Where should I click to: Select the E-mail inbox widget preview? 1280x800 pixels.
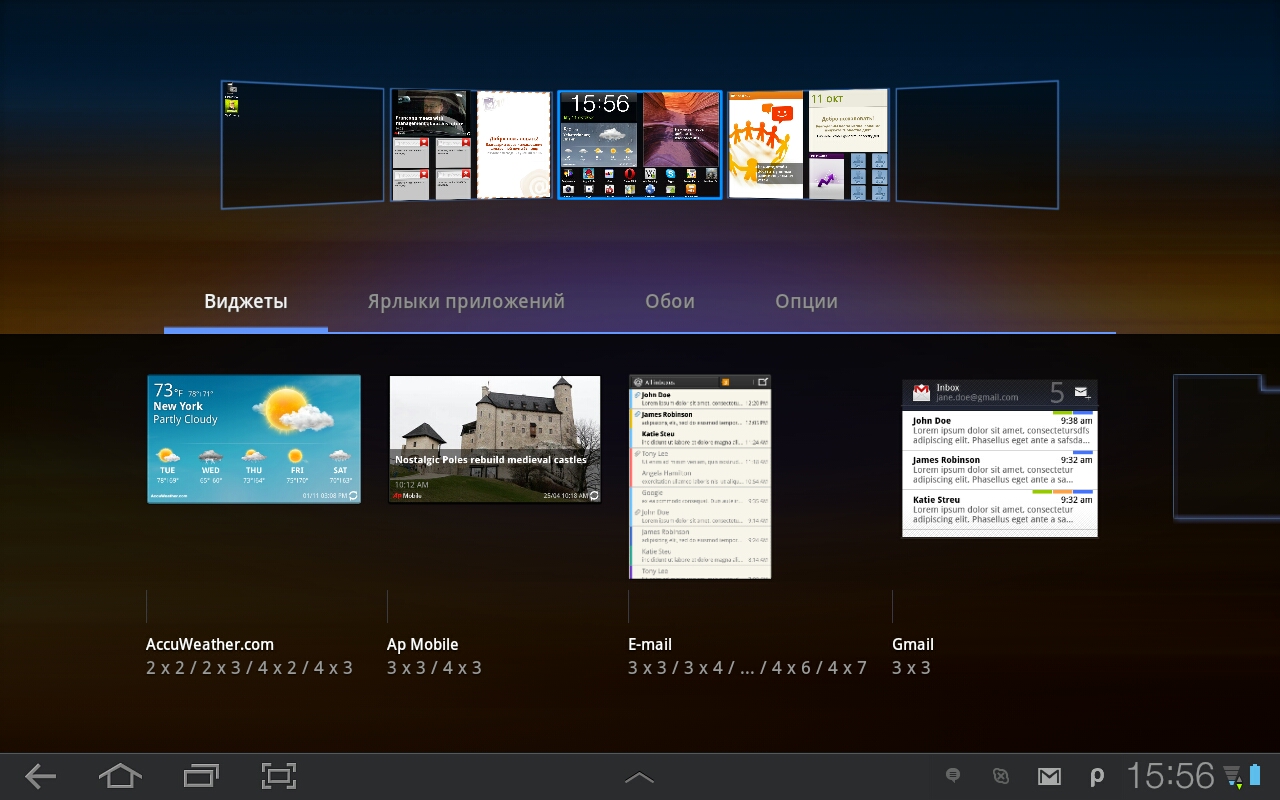[x=700, y=477]
